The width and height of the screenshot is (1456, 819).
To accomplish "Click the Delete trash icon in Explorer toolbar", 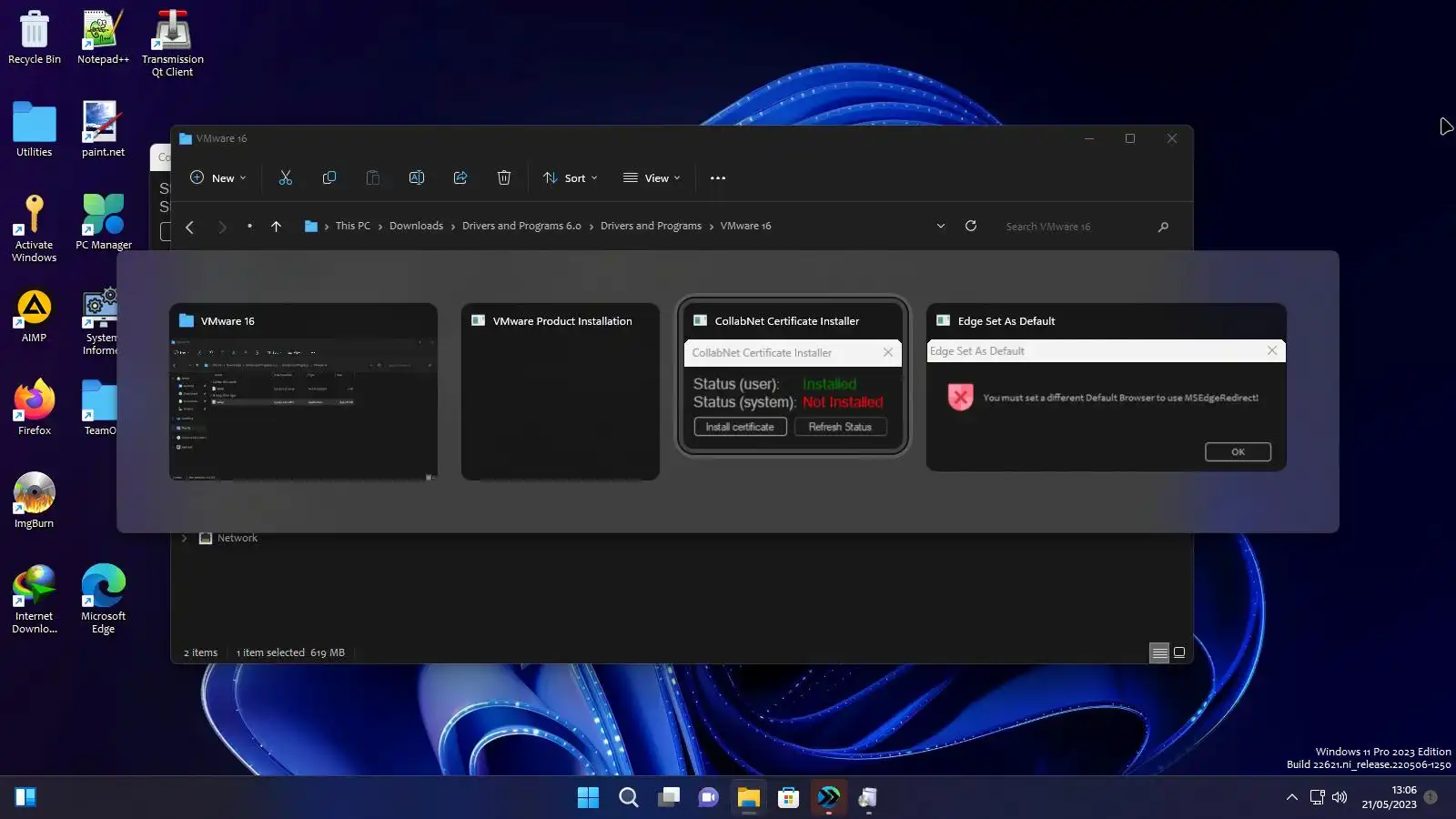I will [504, 178].
